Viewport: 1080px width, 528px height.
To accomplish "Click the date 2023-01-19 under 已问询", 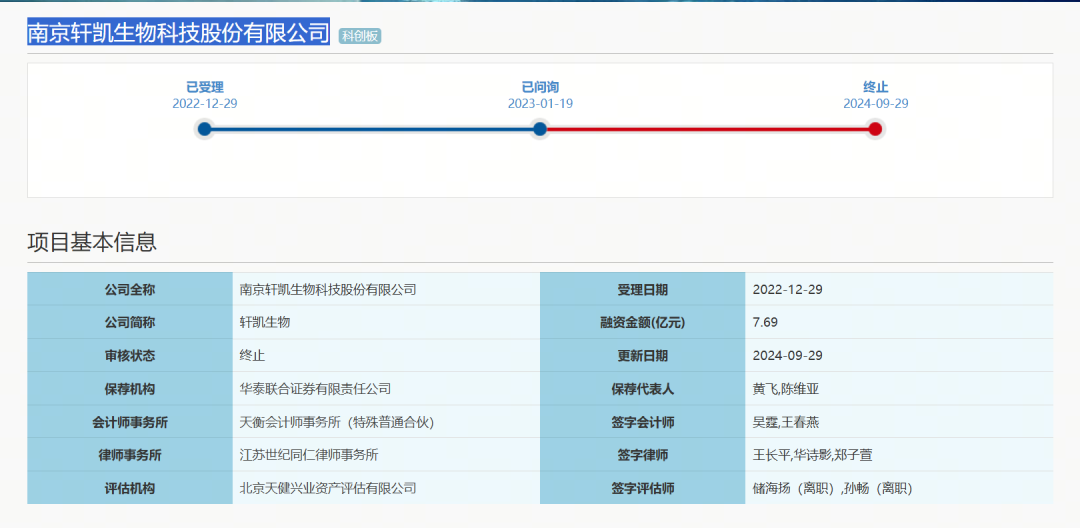I will (x=540, y=103).
